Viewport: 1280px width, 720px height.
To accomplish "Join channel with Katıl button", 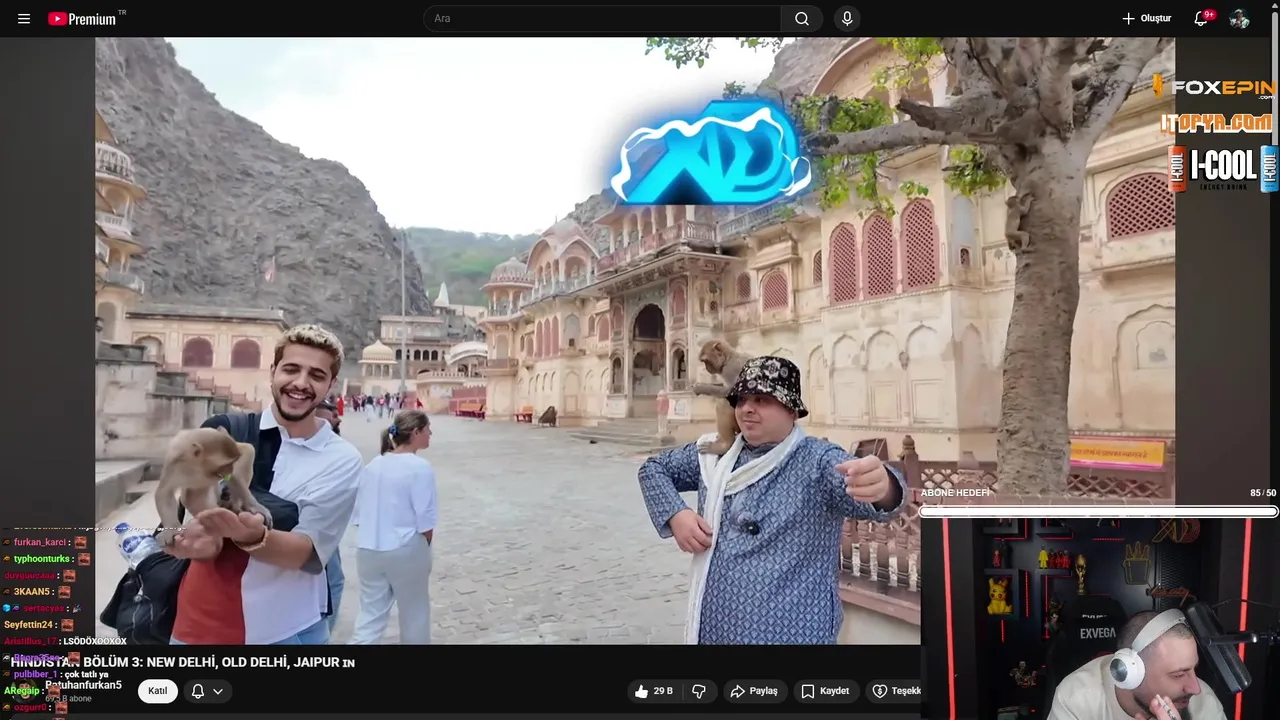I will (158, 691).
